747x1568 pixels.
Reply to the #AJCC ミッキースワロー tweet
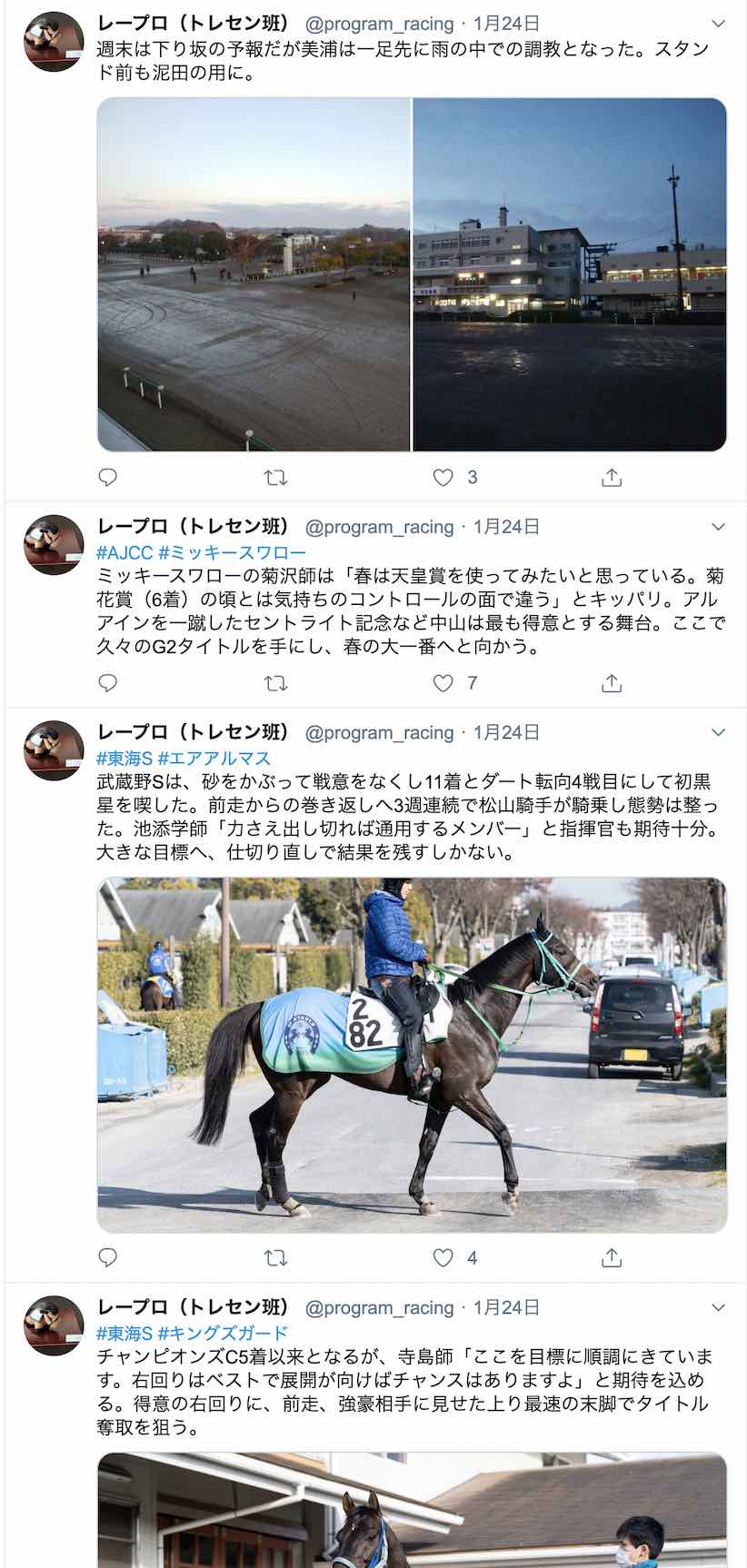(x=107, y=683)
